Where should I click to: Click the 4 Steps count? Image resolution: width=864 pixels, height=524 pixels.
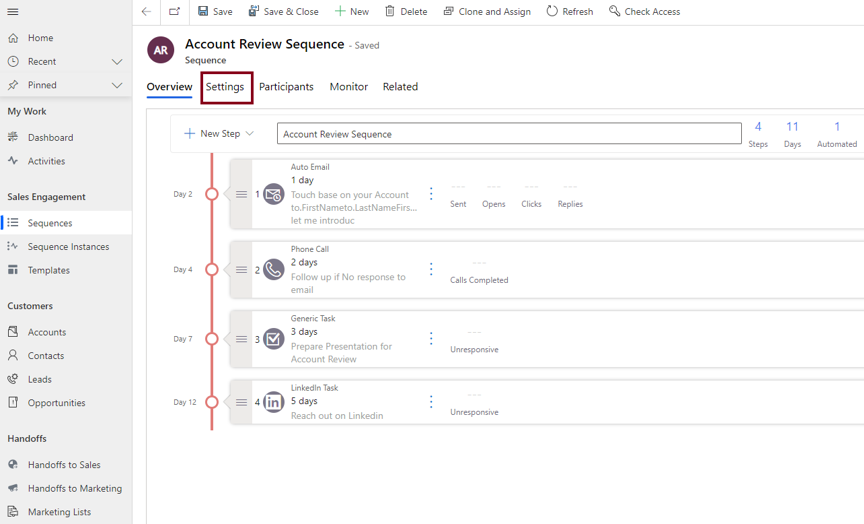point(758,134)
